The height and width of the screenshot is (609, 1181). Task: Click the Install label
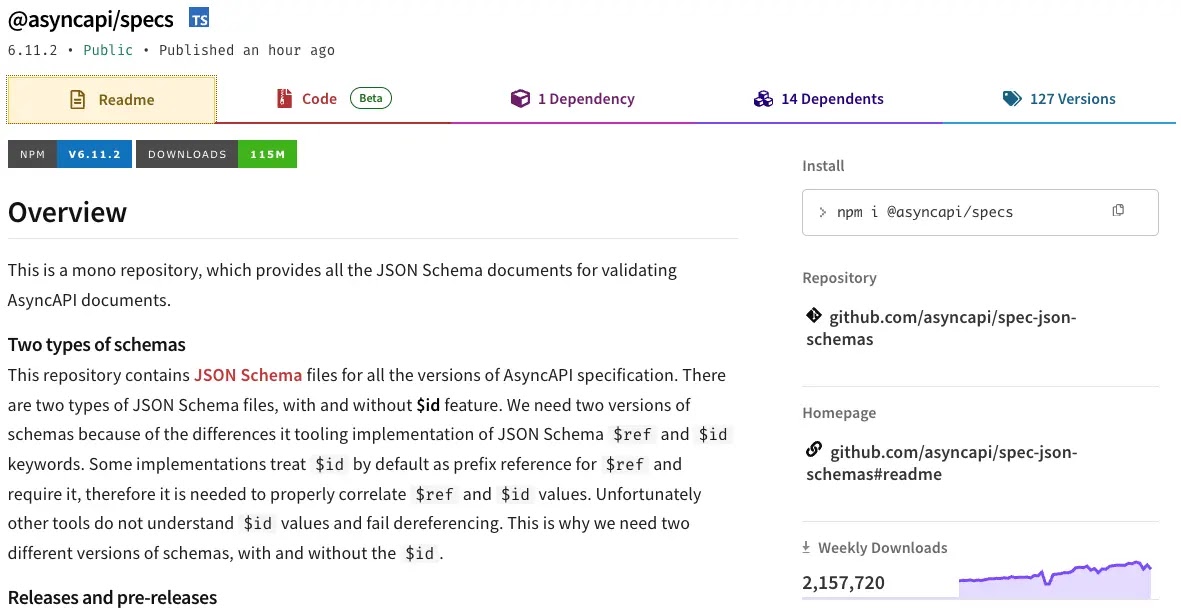(x=823, y=166)
